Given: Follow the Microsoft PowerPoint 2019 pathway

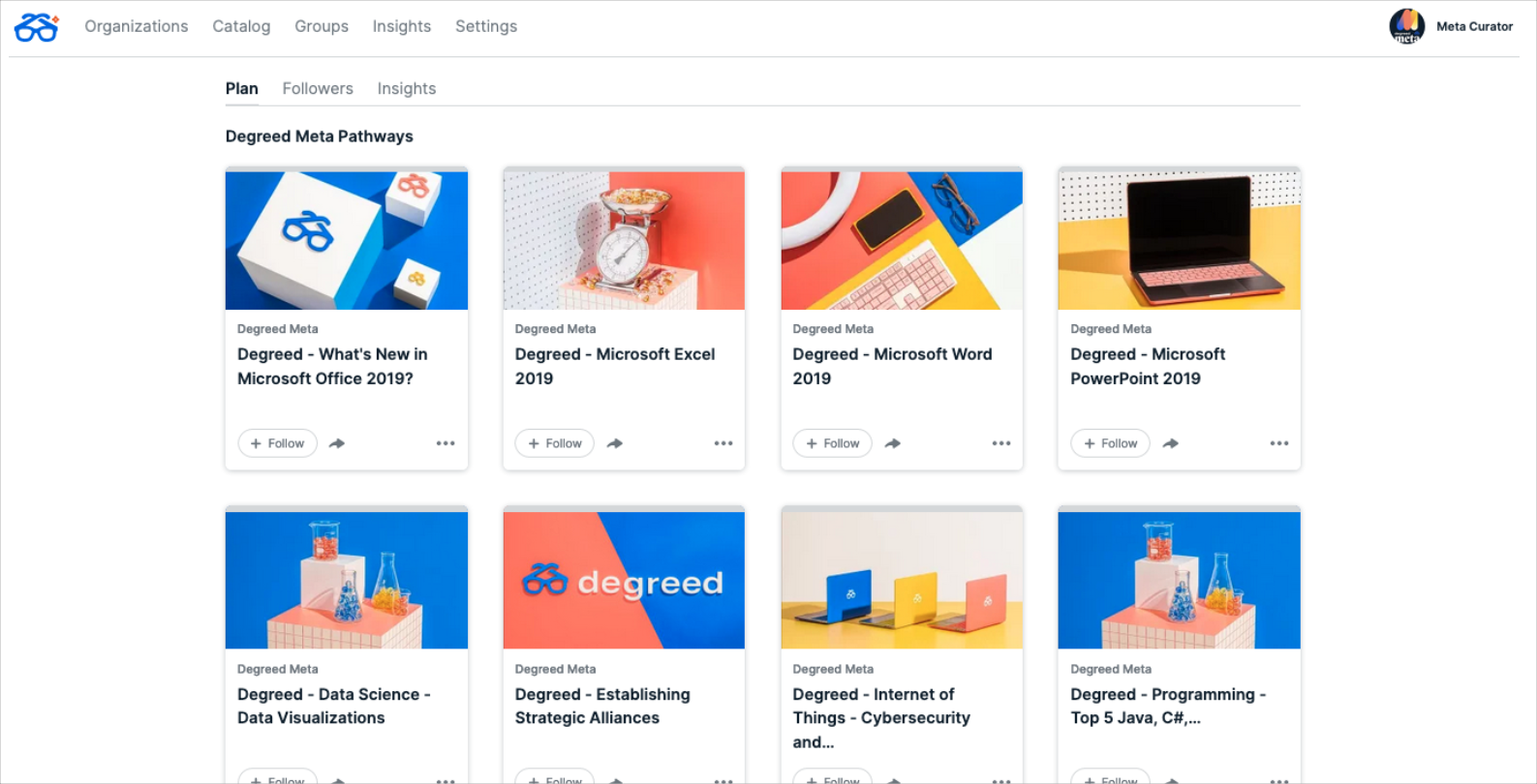Looking at the screenshot, I should (x=1111, y=443).
